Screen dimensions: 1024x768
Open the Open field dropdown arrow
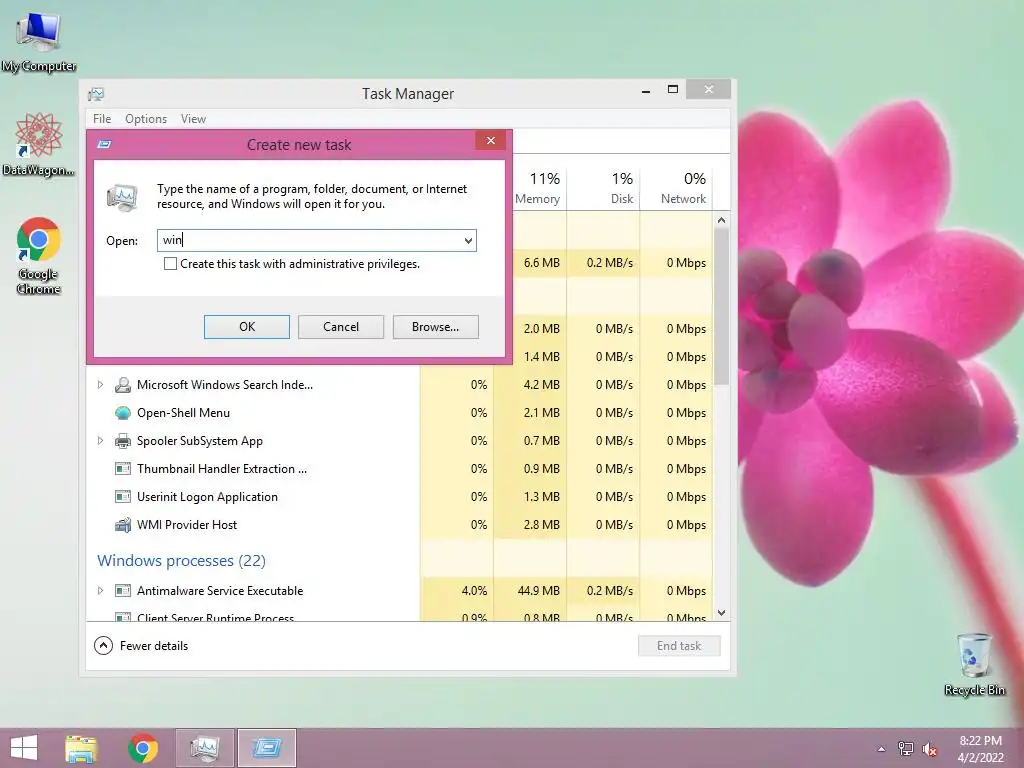click(468, 240)
